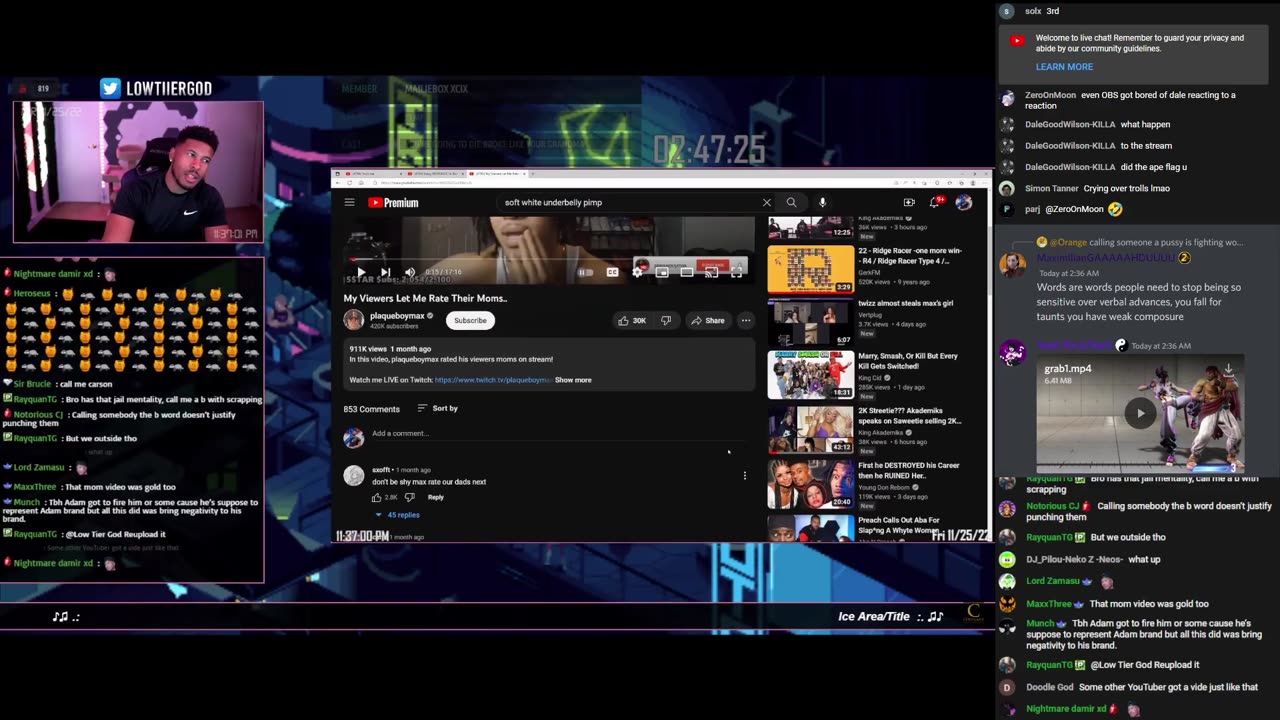Open the comments Sort by menu

click(x=438, y=408)
